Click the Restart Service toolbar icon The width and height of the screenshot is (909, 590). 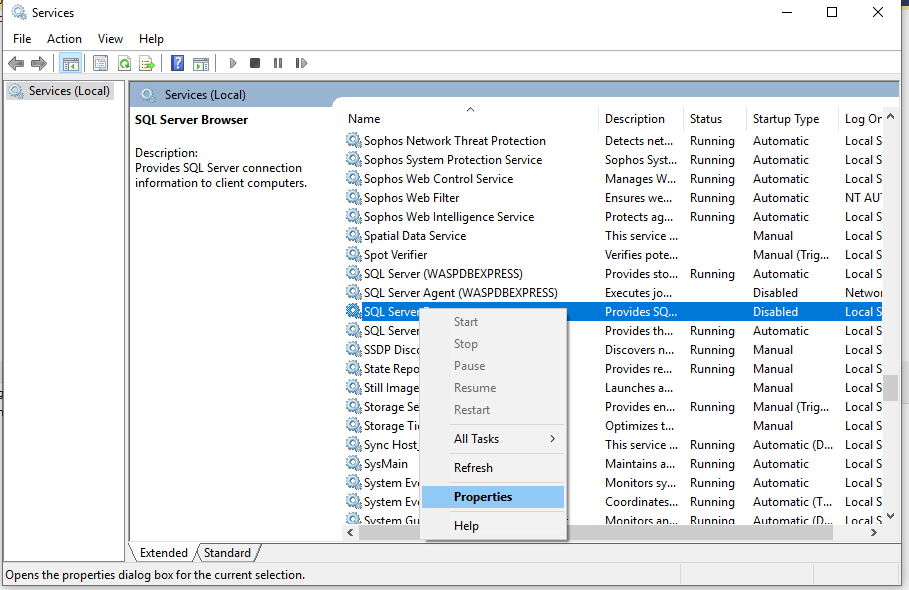tap(301, 63)
